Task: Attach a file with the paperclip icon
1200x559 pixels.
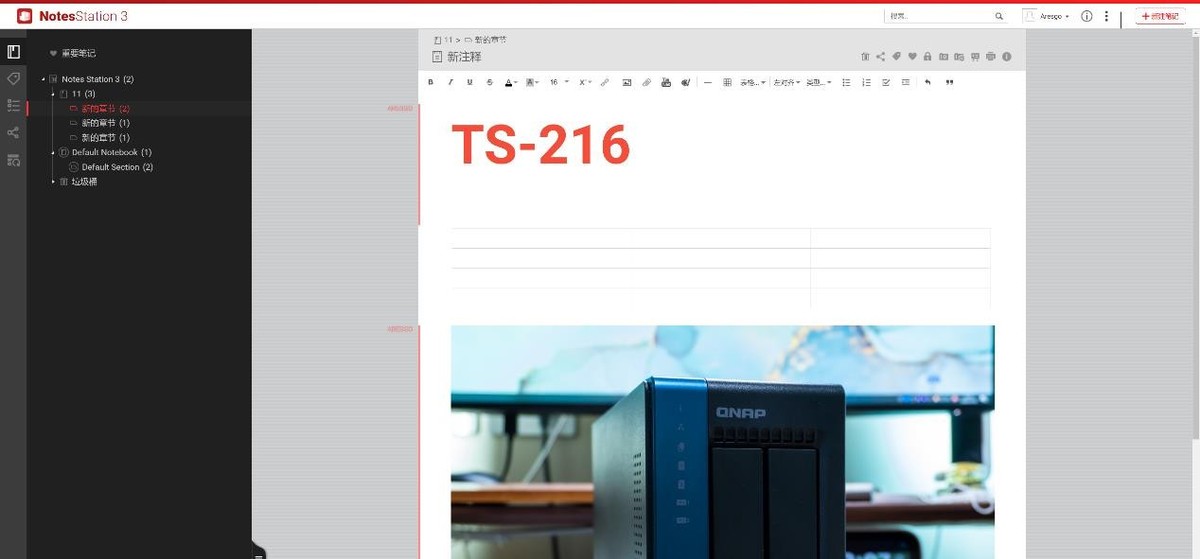Action: (646, 82)
